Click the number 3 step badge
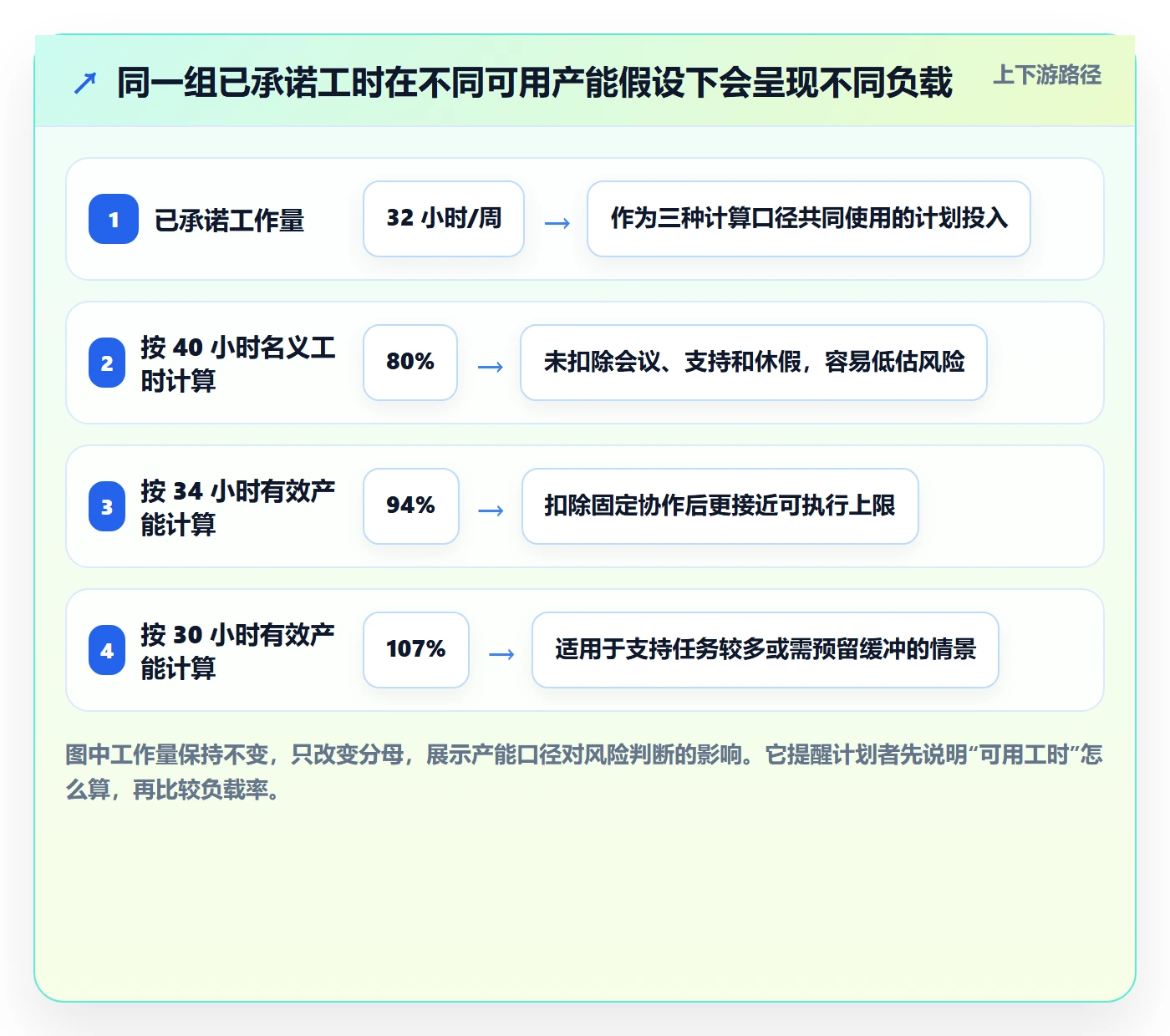 tap(107, 506)
